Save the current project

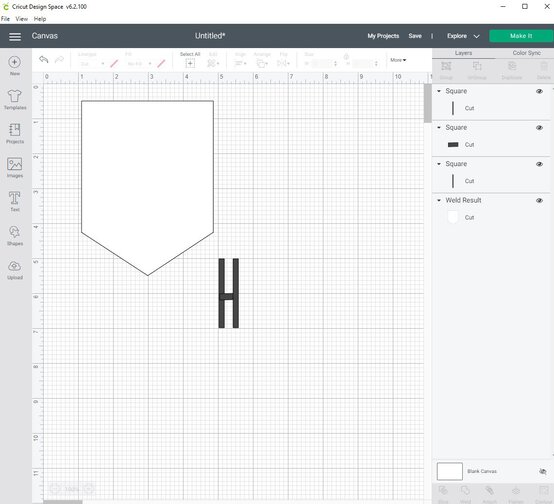[x=415, y=36]
